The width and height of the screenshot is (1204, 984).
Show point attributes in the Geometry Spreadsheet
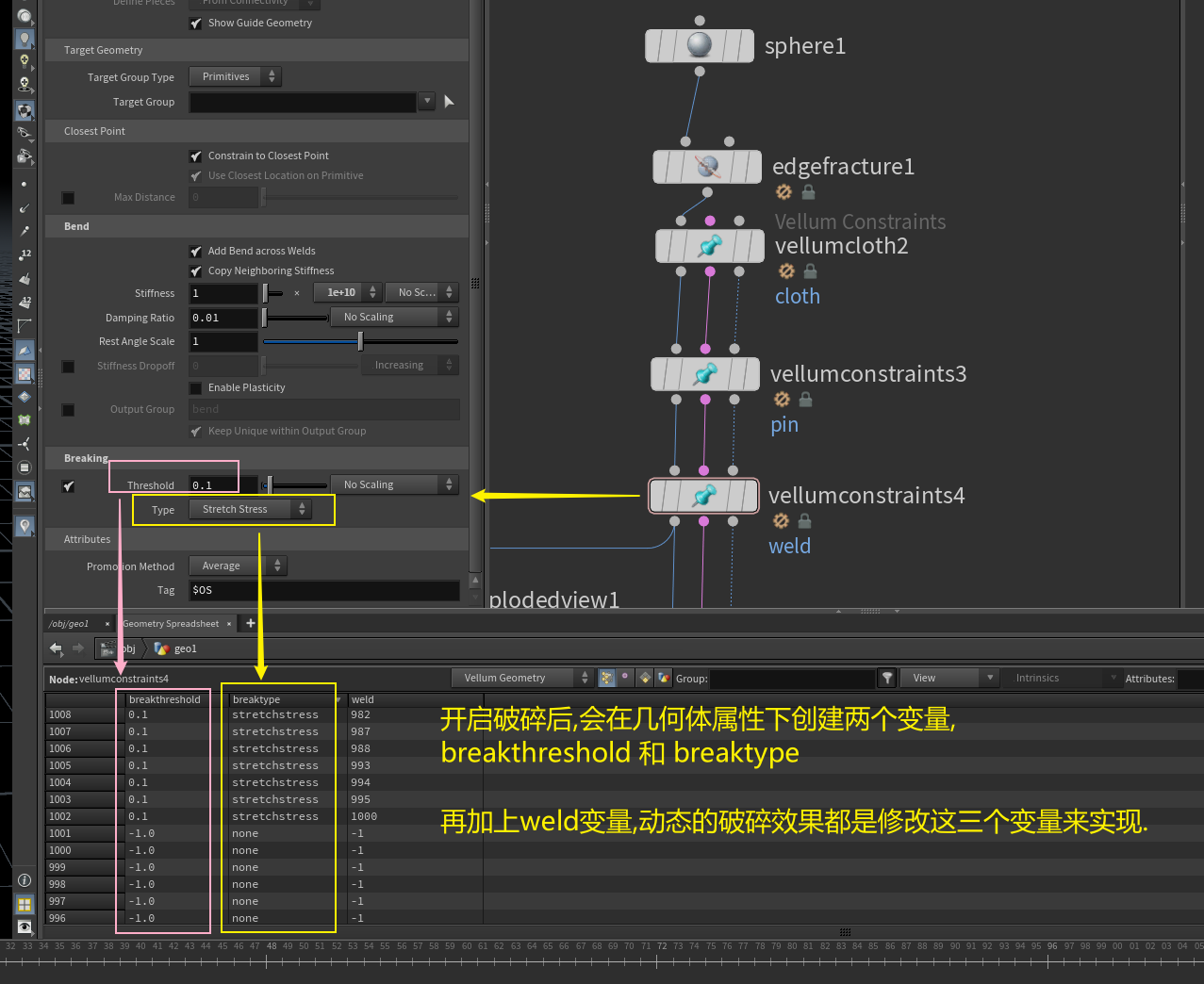pyautogui.click(x=607, y=678)
